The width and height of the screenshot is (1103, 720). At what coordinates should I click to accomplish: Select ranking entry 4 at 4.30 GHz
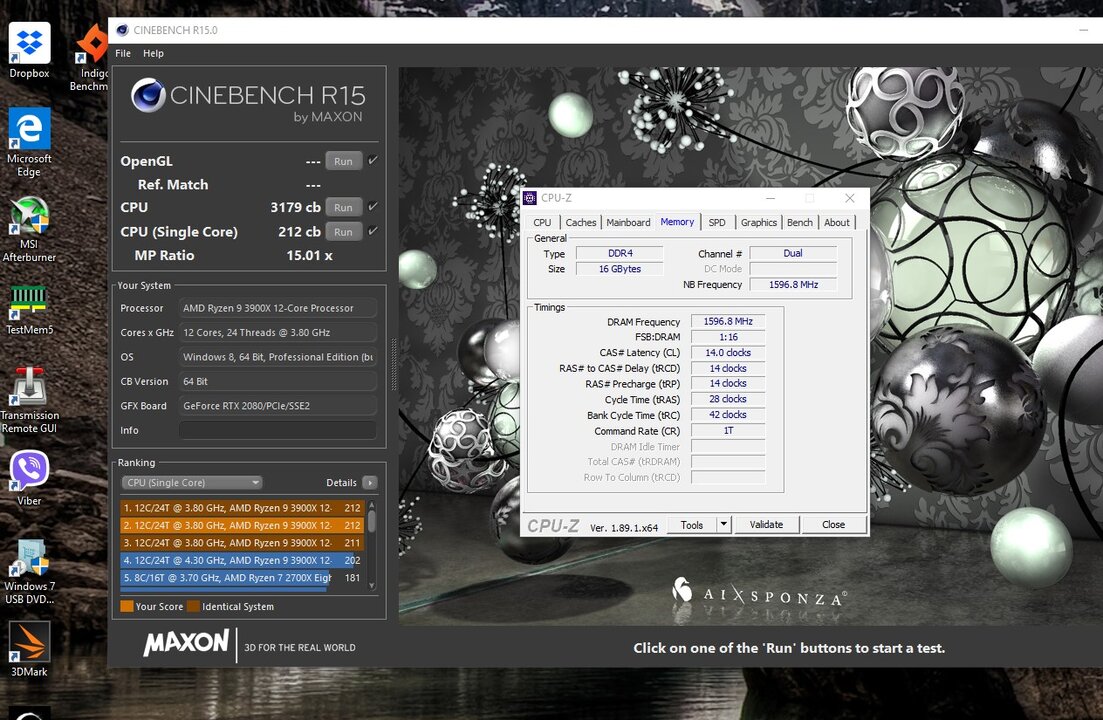pos(242,560)
